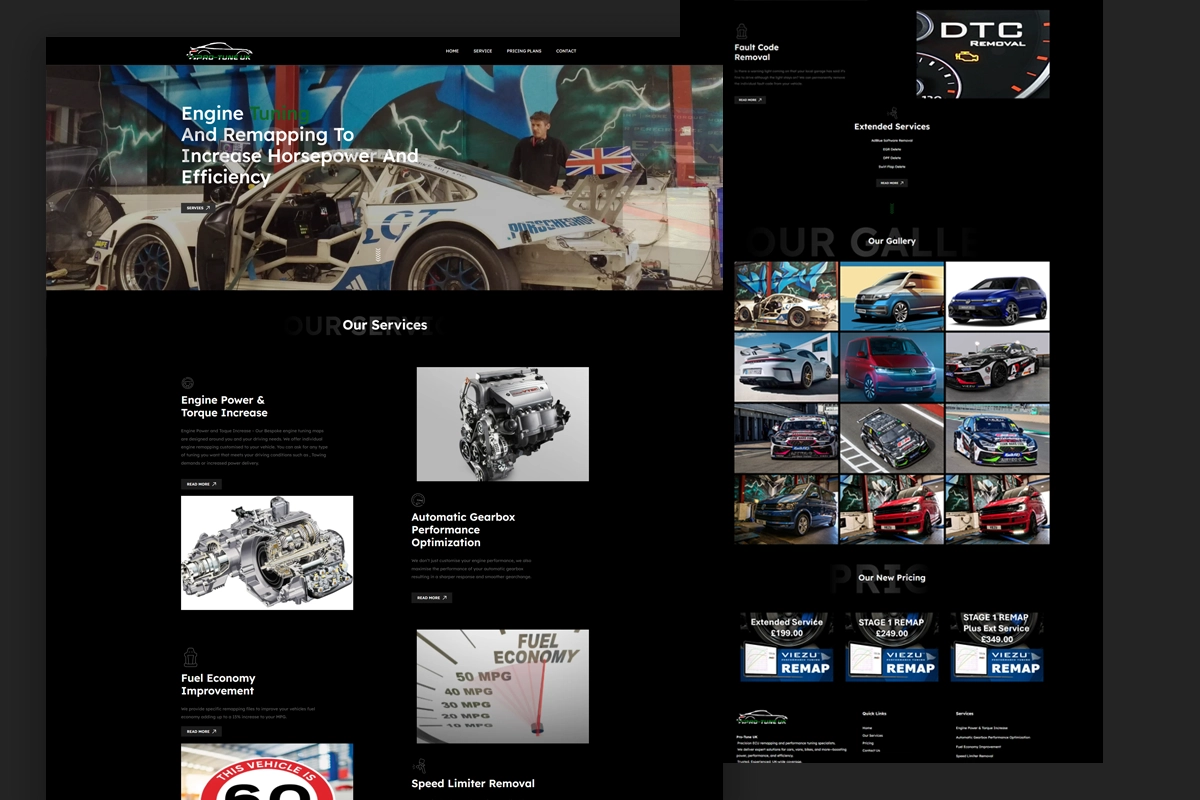Click Read More under Fault Code Removal
The image size is (1200, 800).
coord(750,100)
